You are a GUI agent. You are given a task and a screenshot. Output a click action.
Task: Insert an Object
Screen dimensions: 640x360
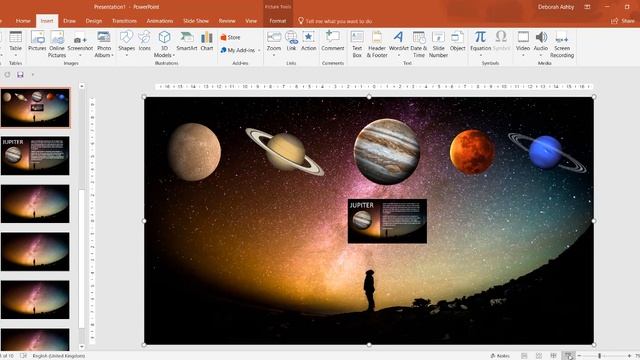pos(457,41)
